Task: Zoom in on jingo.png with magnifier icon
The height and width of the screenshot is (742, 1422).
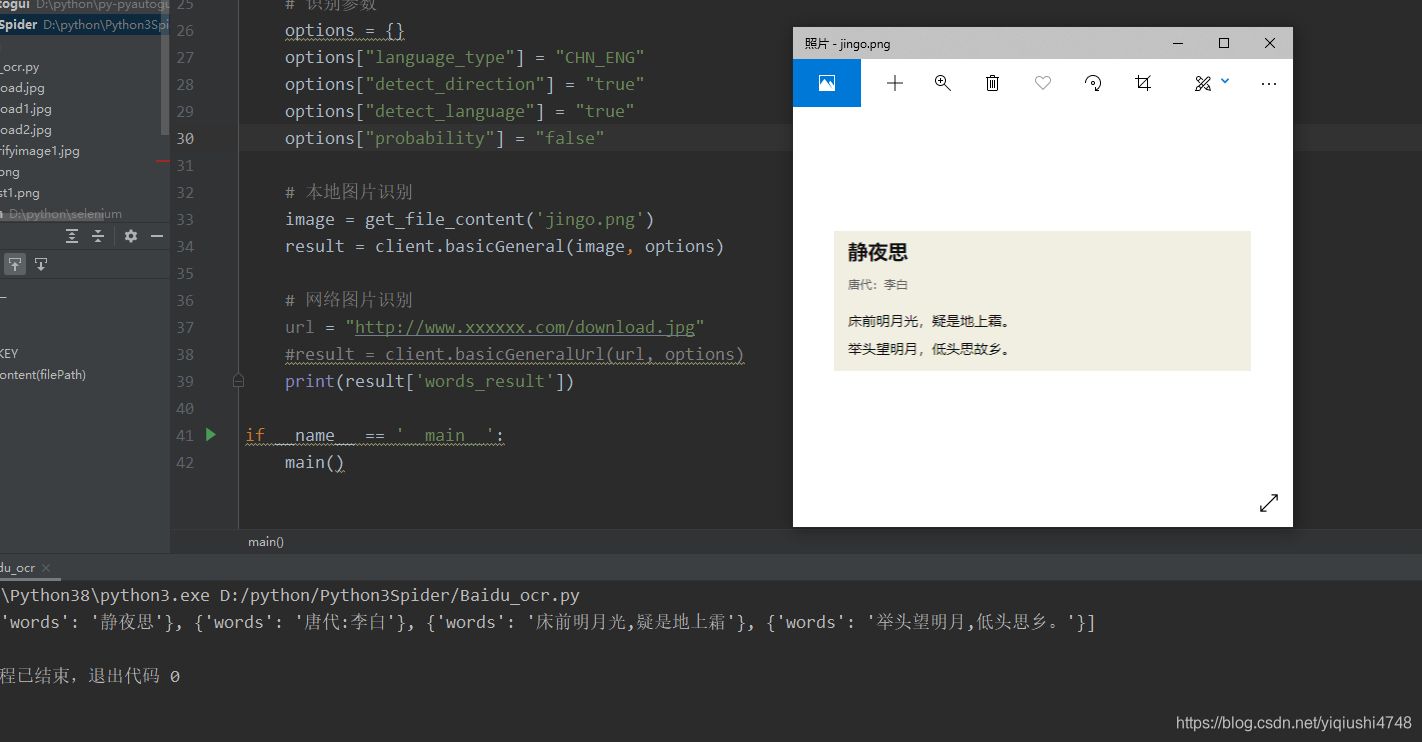Action: point(942,83)
